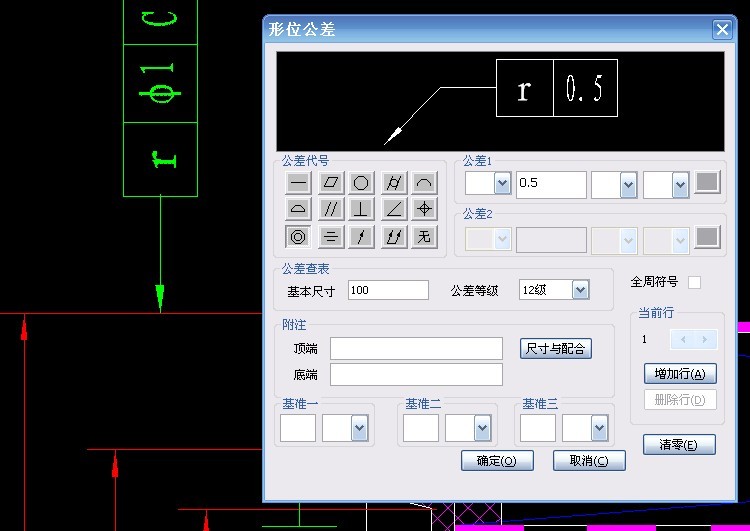The image size is (750, 531).
Task: Expand the first dropdown in 公差1
Action: [501, 184]
